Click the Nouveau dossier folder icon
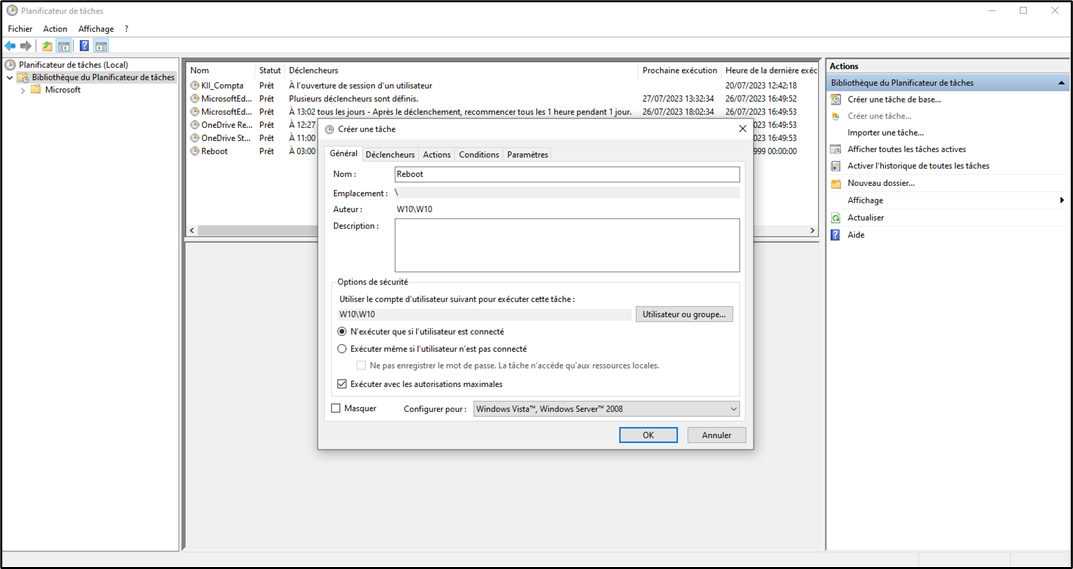The width and height of the screenshot is (1073, 569). (x=836, y=183)
